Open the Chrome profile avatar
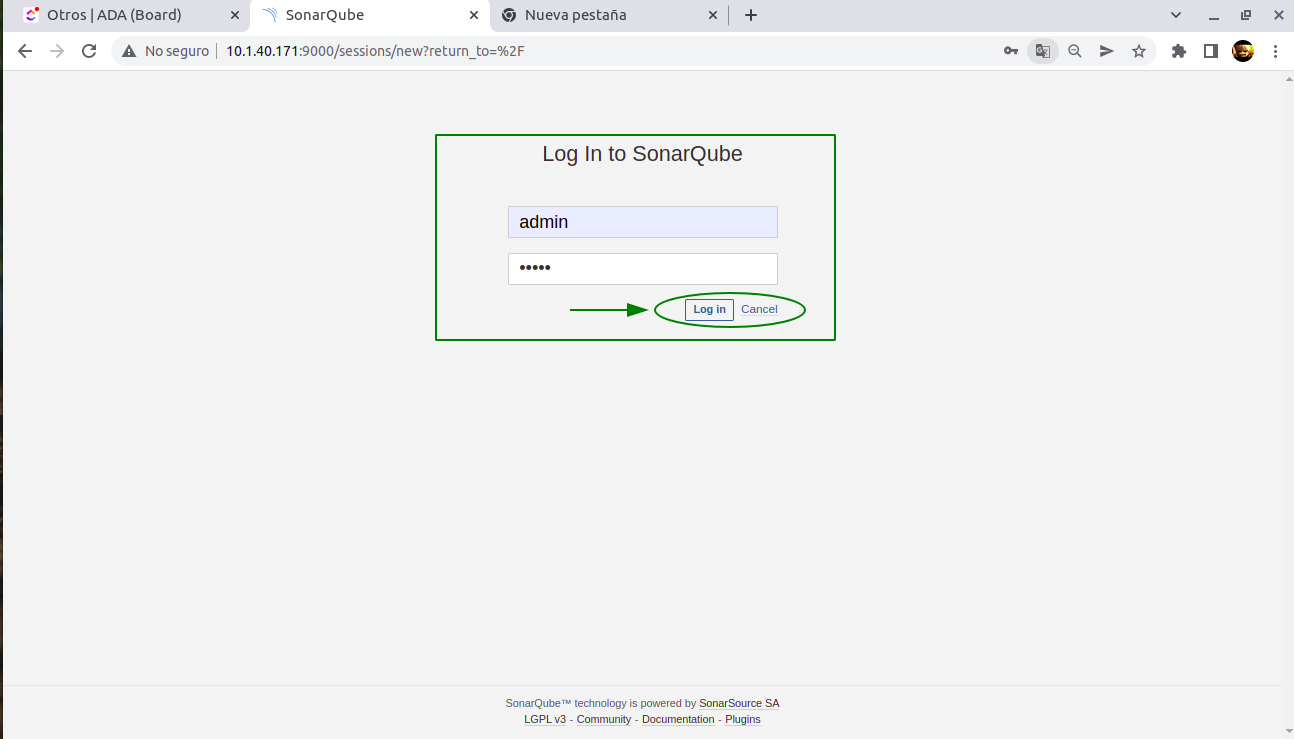Image resolution: width=1294 pixels, height=739 pixels. [x=1243, y=51]
